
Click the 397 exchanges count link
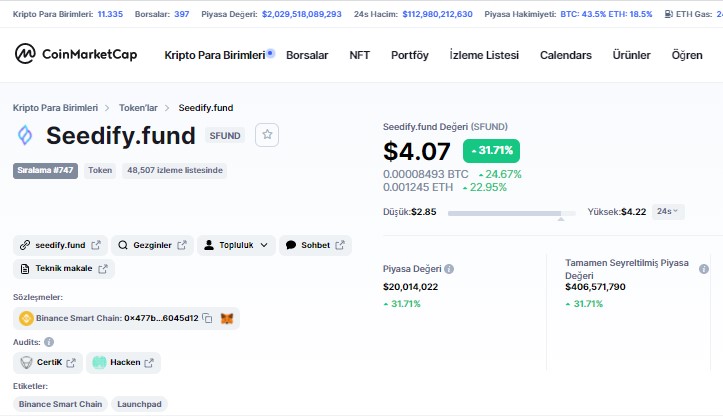point(182,14)
